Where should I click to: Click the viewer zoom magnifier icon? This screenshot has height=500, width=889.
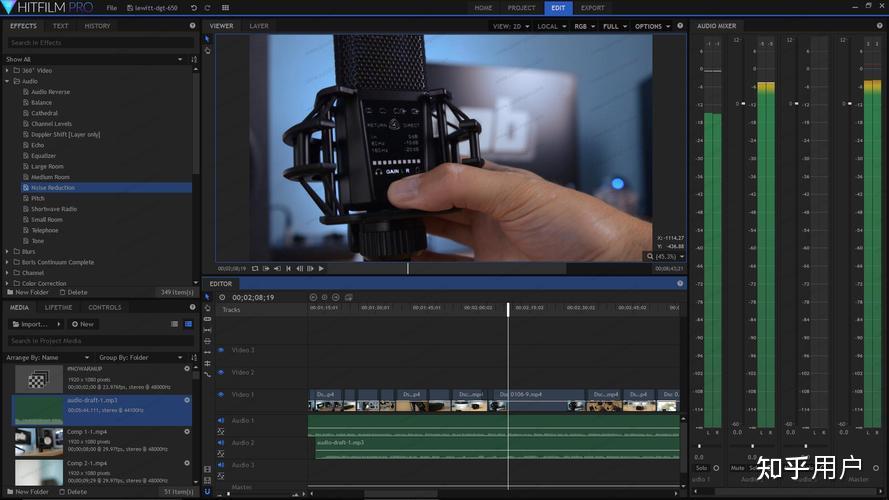pos(650,257)
